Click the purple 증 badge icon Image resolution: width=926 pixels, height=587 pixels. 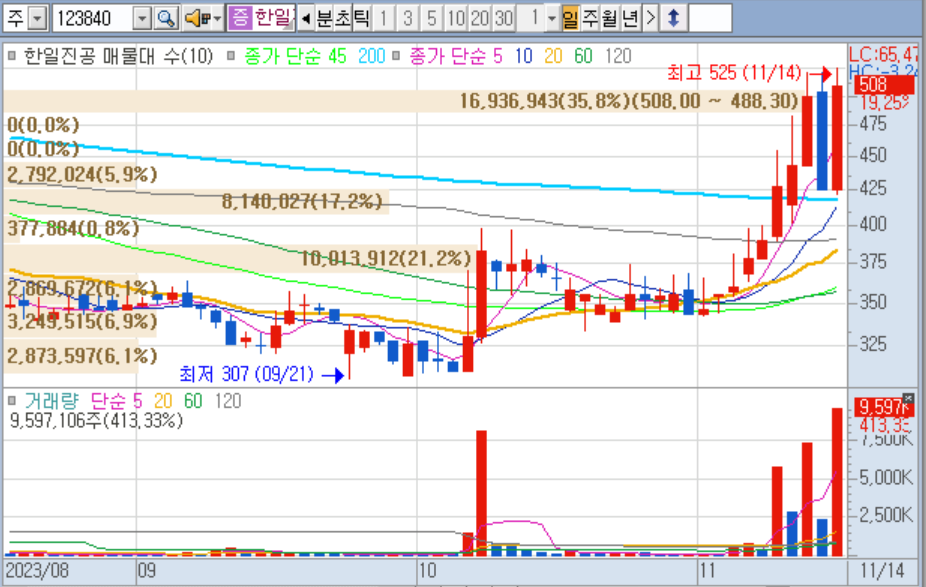[x=240, y=18]
